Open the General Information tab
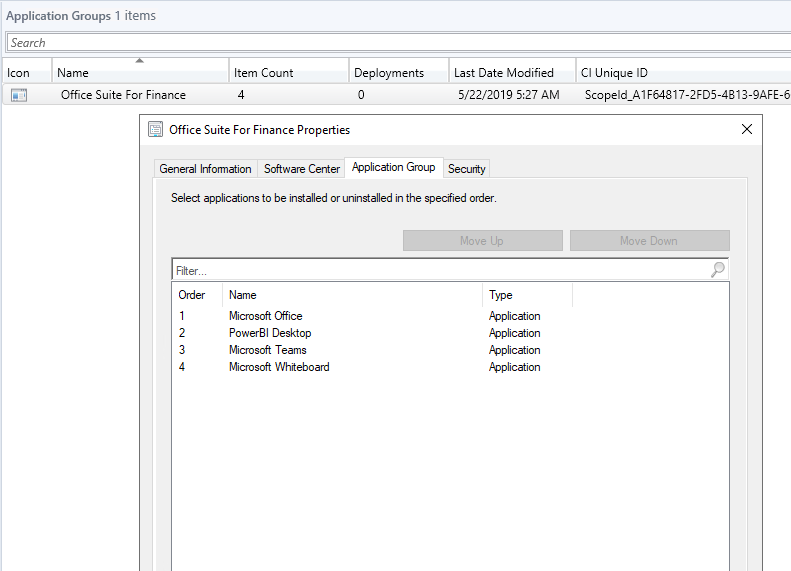Screen dimensions: 791x571 click(x=205, y=168)
